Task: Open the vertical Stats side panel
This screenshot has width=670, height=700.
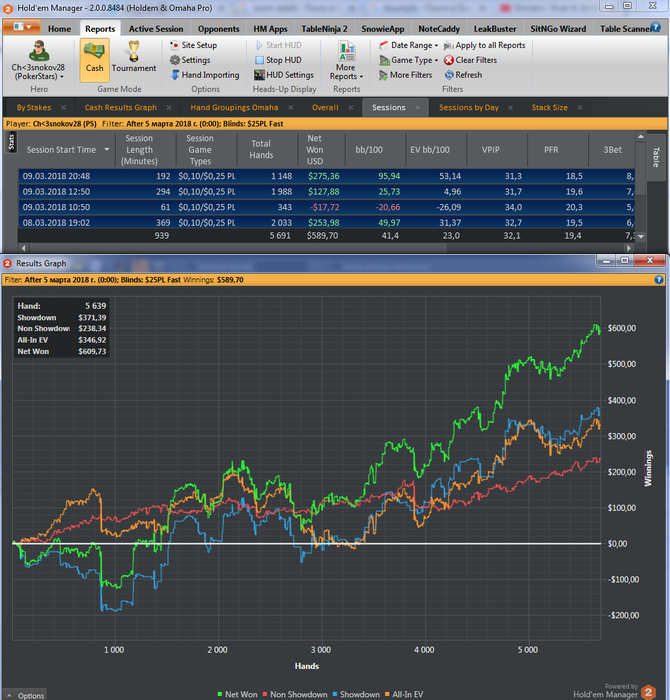Action: tap(11, 142)
